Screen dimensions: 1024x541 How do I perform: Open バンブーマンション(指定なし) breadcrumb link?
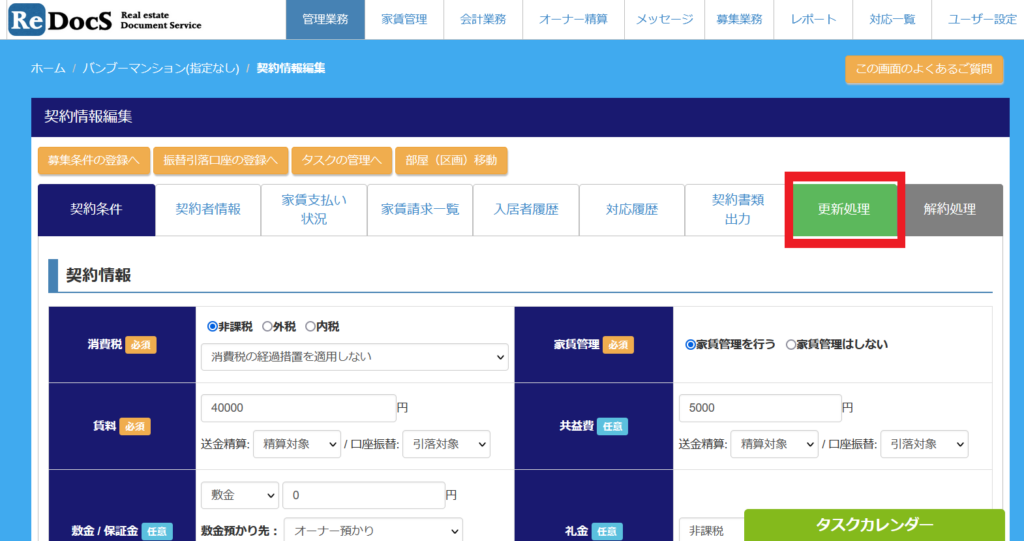coord(161,68)
